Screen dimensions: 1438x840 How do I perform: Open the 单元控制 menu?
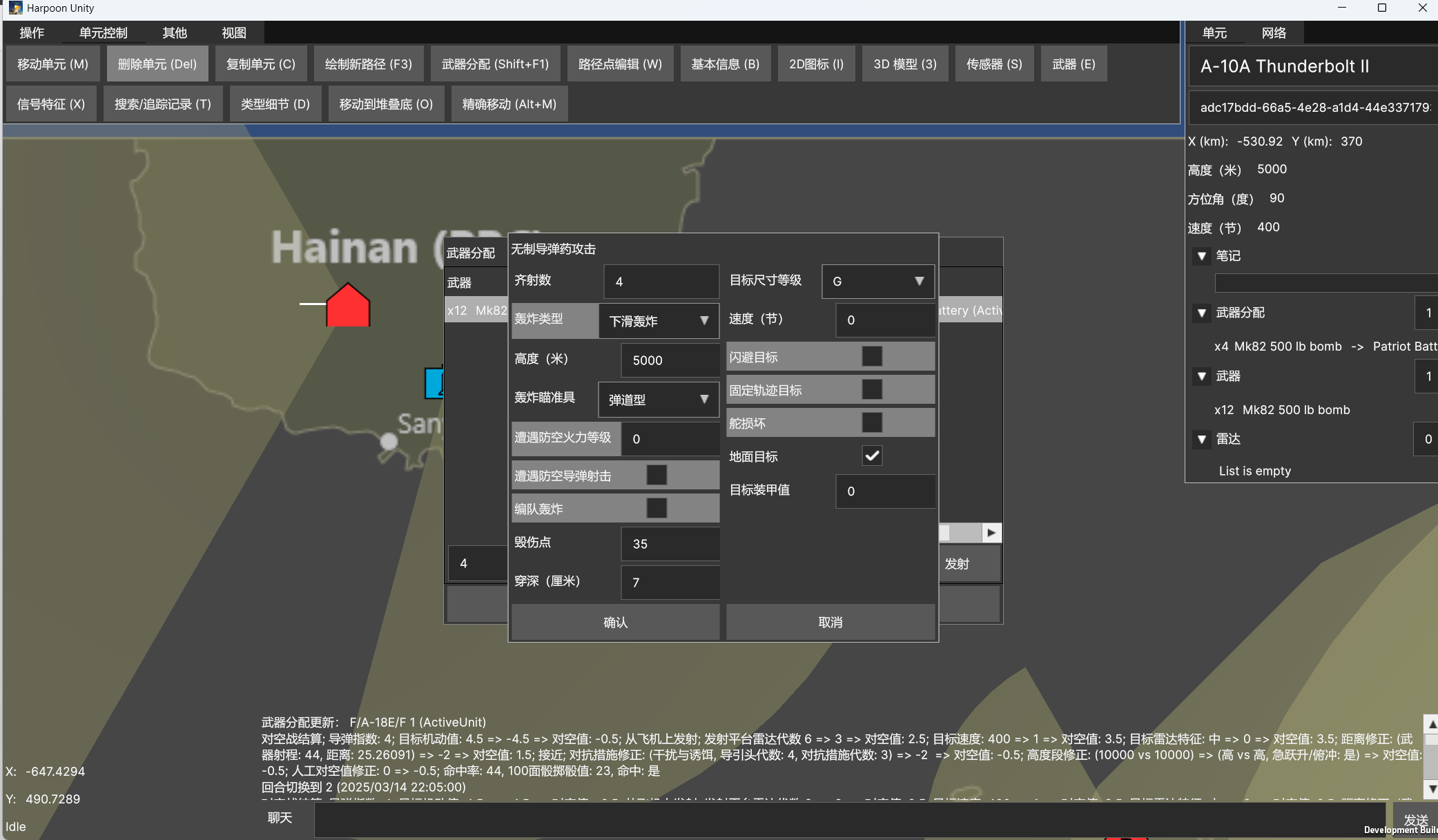[x=103, y=32]
